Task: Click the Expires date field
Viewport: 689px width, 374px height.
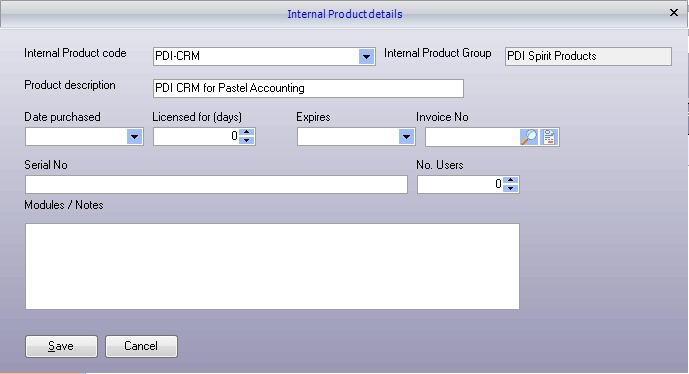Action: [348, 137]
